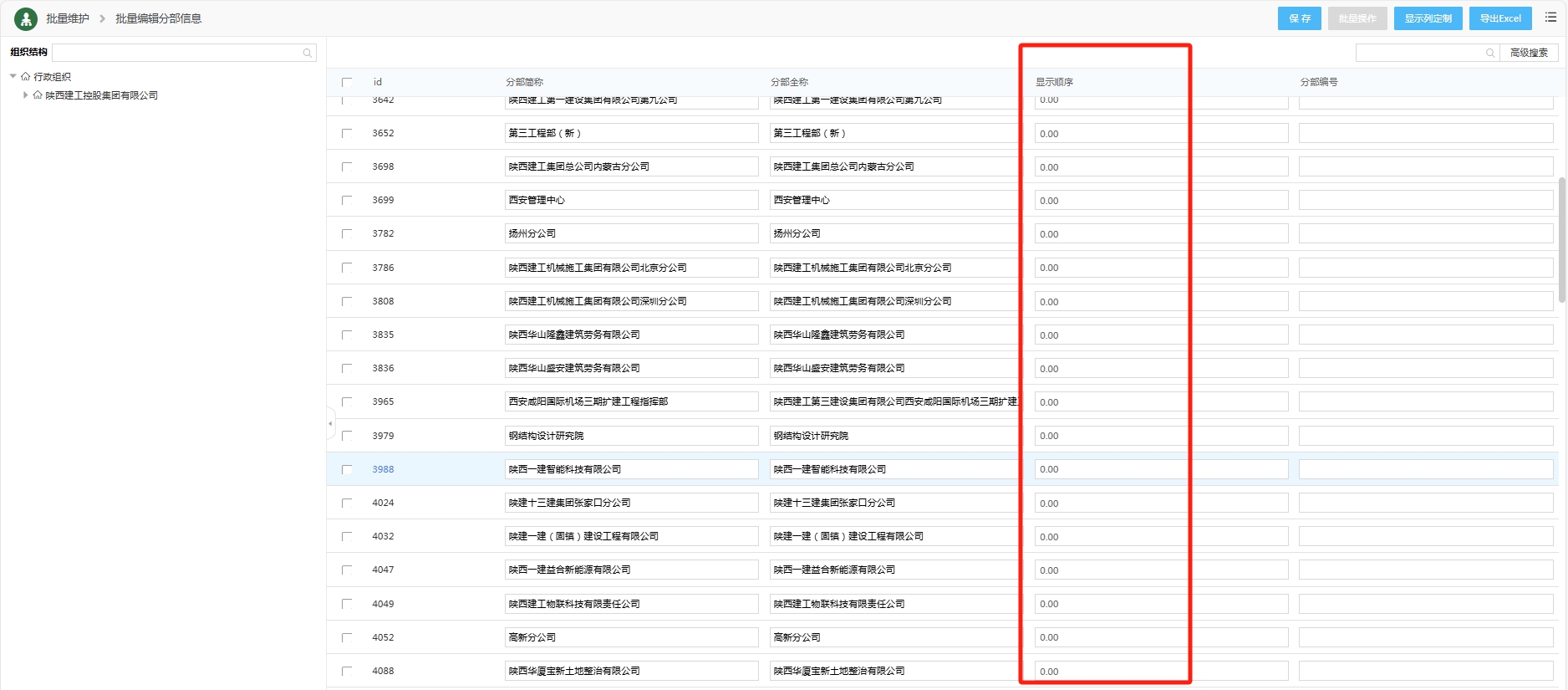This screenshot has height=690, width=1568.
Task: Select the checkbox for row 3988
Action: tap(347, 469)
